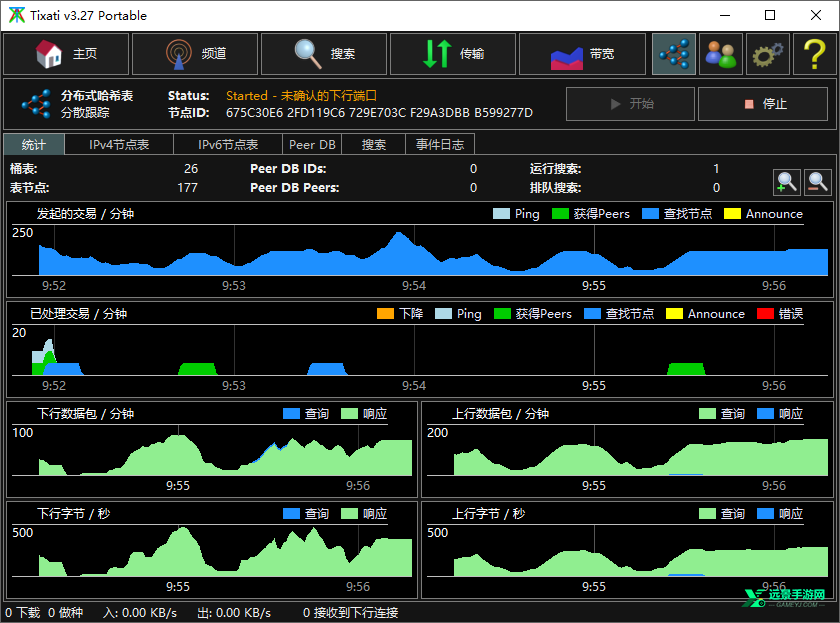The width and height of the screenshot is (840, 623).
Task: Switch to the IPv6节点表 tab
Action: pyautogui.click(x=228, y=145)
